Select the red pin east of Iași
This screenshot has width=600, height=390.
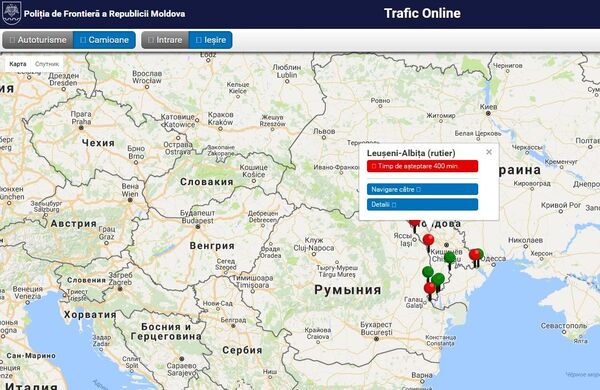(428, 241)
